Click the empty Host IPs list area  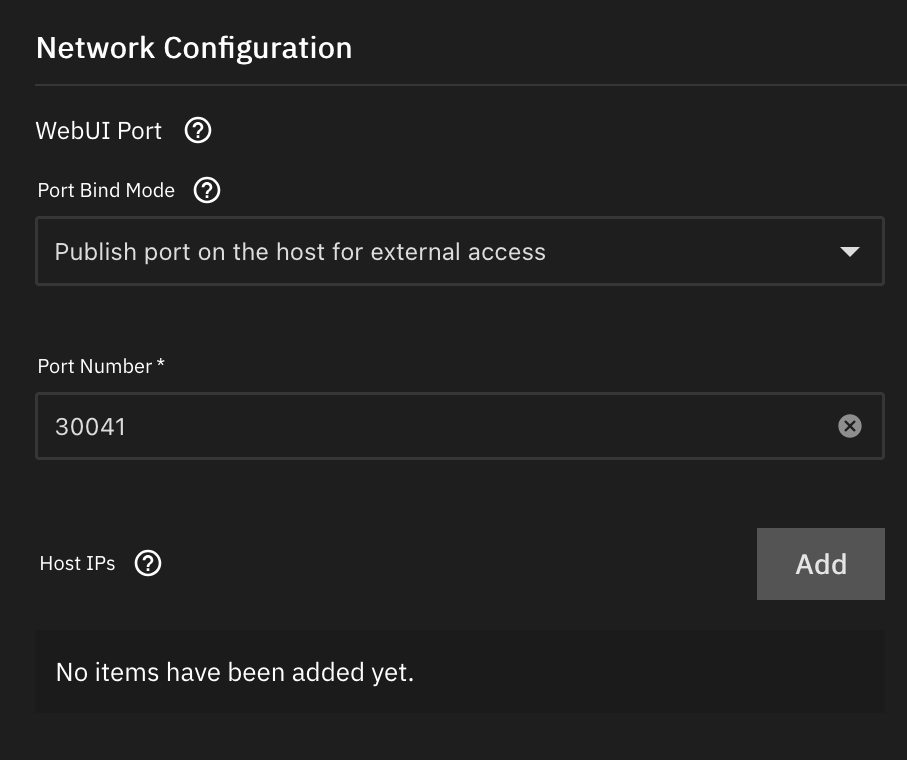460,670
